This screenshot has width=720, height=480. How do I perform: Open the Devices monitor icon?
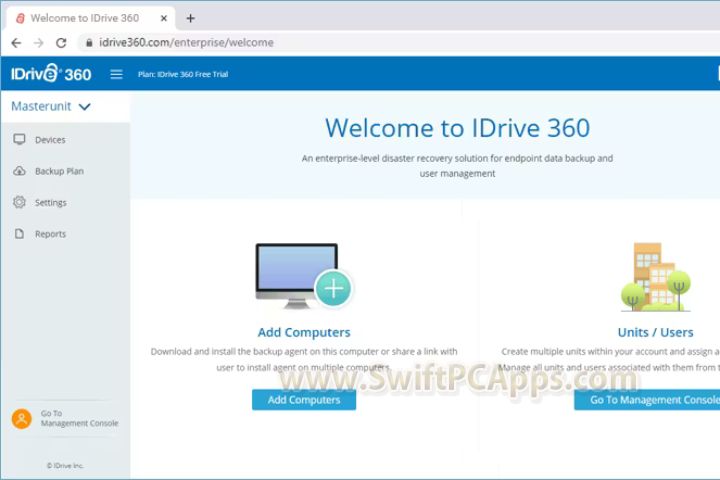coord(19,139)
